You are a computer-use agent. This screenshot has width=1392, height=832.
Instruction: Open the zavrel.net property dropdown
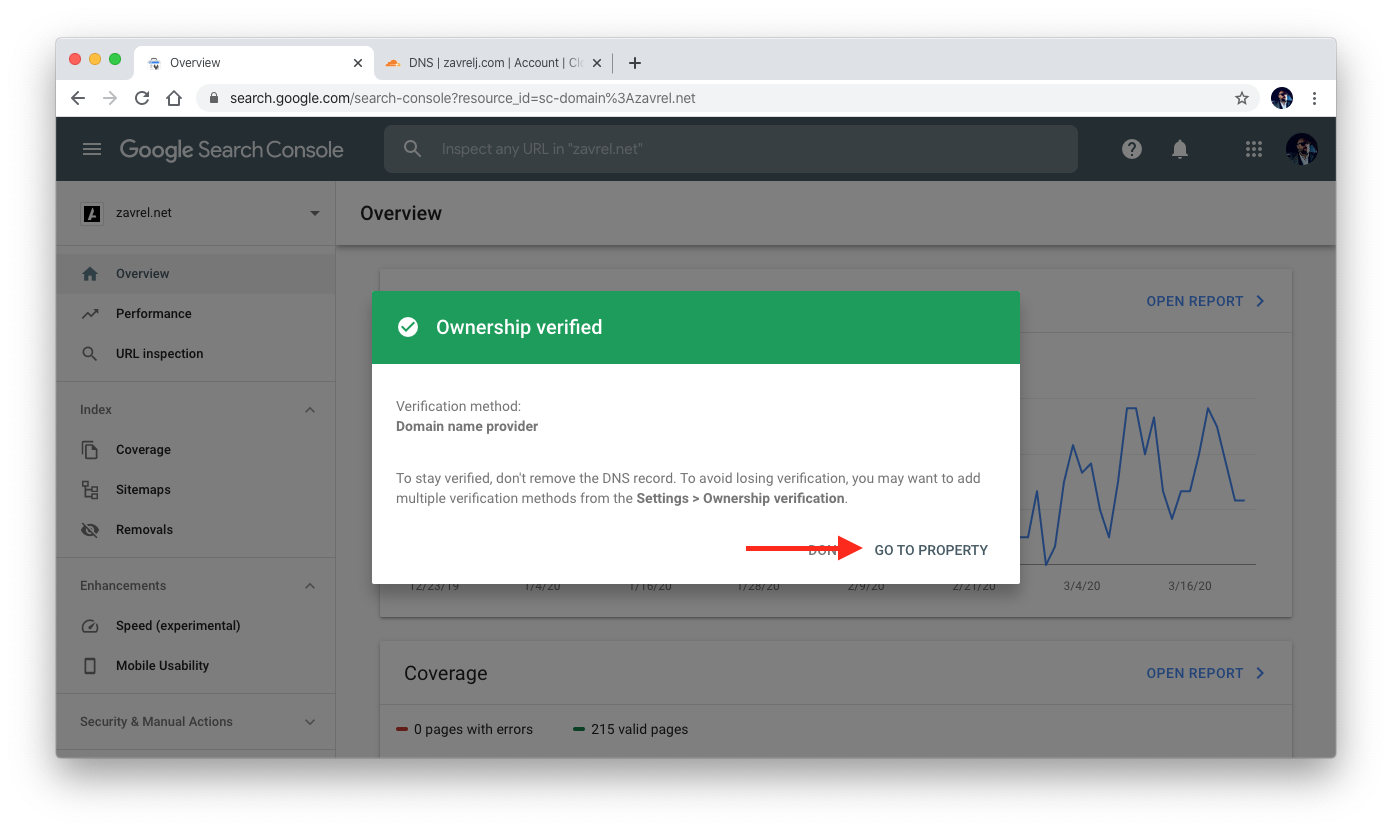point(315,213)
